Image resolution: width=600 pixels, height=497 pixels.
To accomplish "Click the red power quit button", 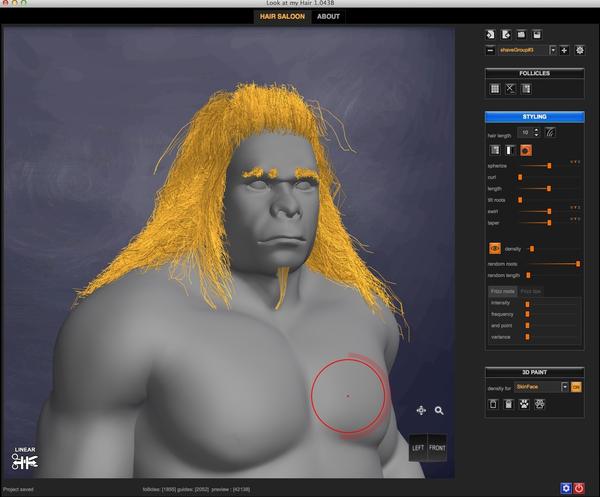I will point(579,488).
